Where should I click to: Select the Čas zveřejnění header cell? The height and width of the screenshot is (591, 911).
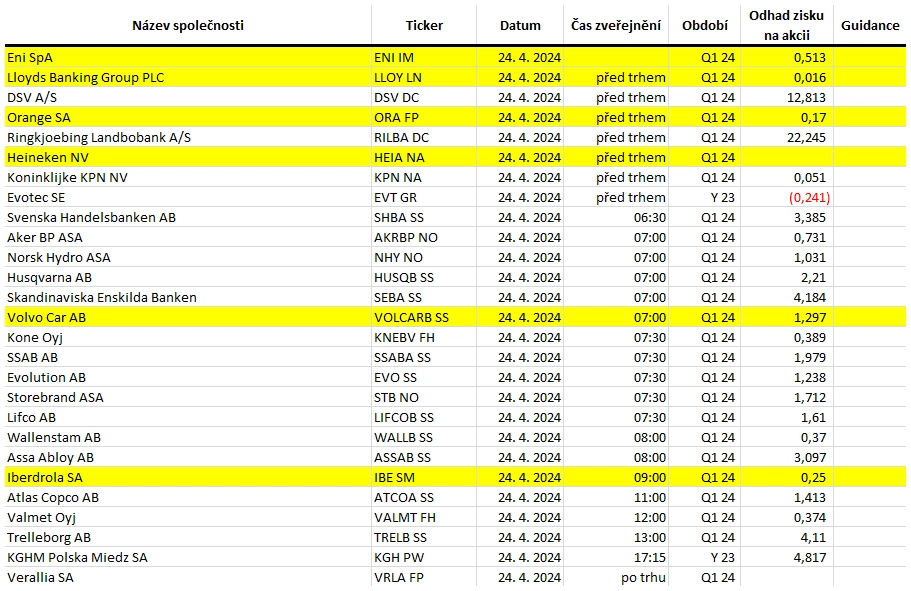pyautogui.click(x=616, y=26)
